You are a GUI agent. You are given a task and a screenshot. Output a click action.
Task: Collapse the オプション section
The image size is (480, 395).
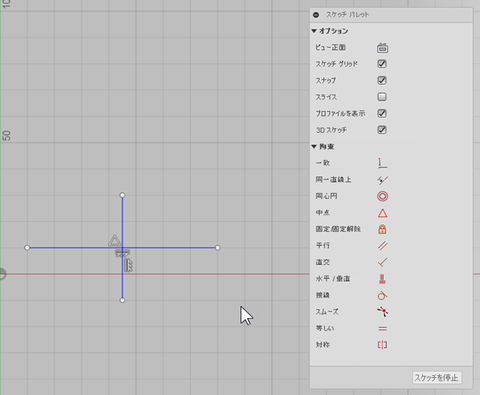tap(314, 31)
